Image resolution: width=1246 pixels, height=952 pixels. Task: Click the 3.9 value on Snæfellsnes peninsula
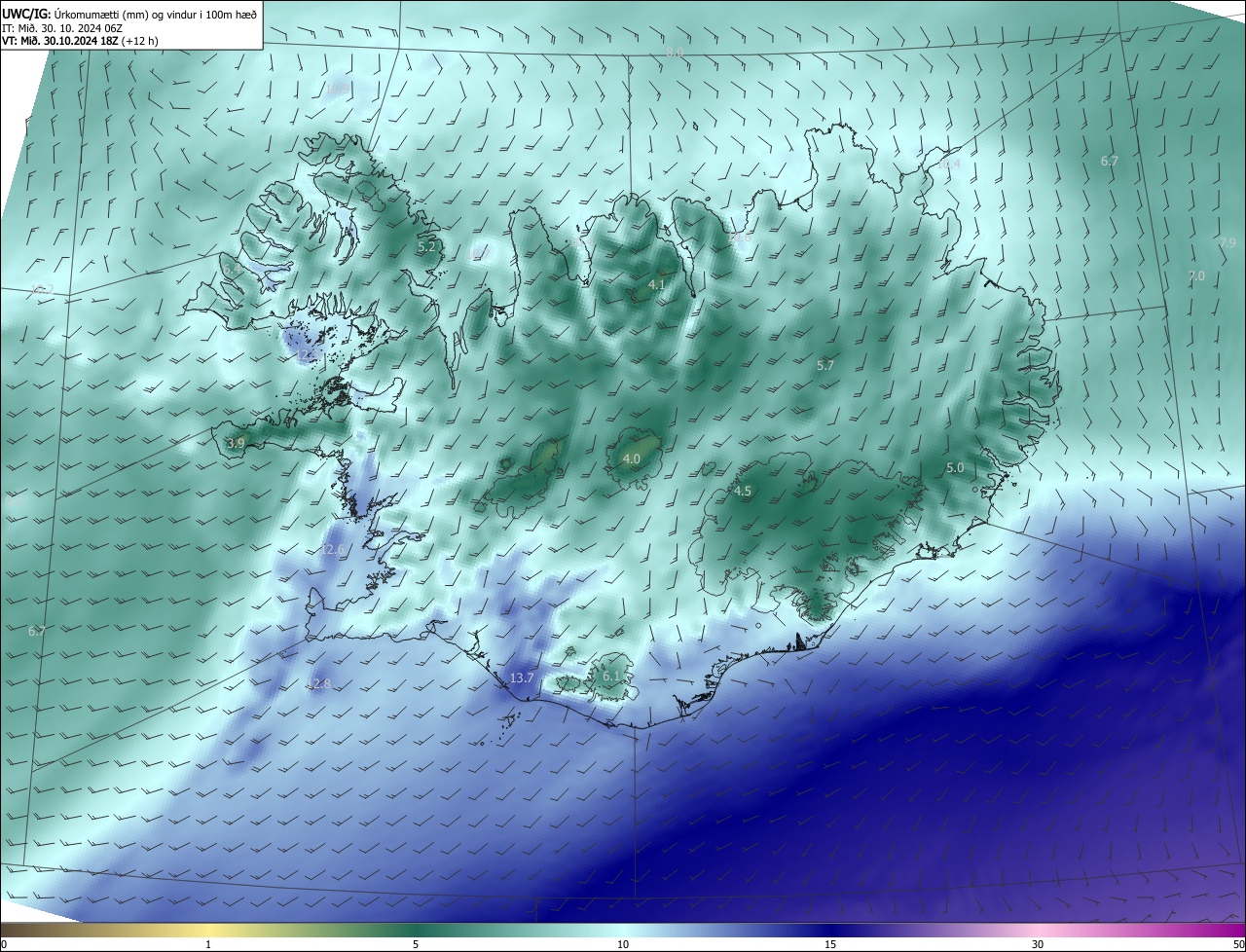coord(236,443)
